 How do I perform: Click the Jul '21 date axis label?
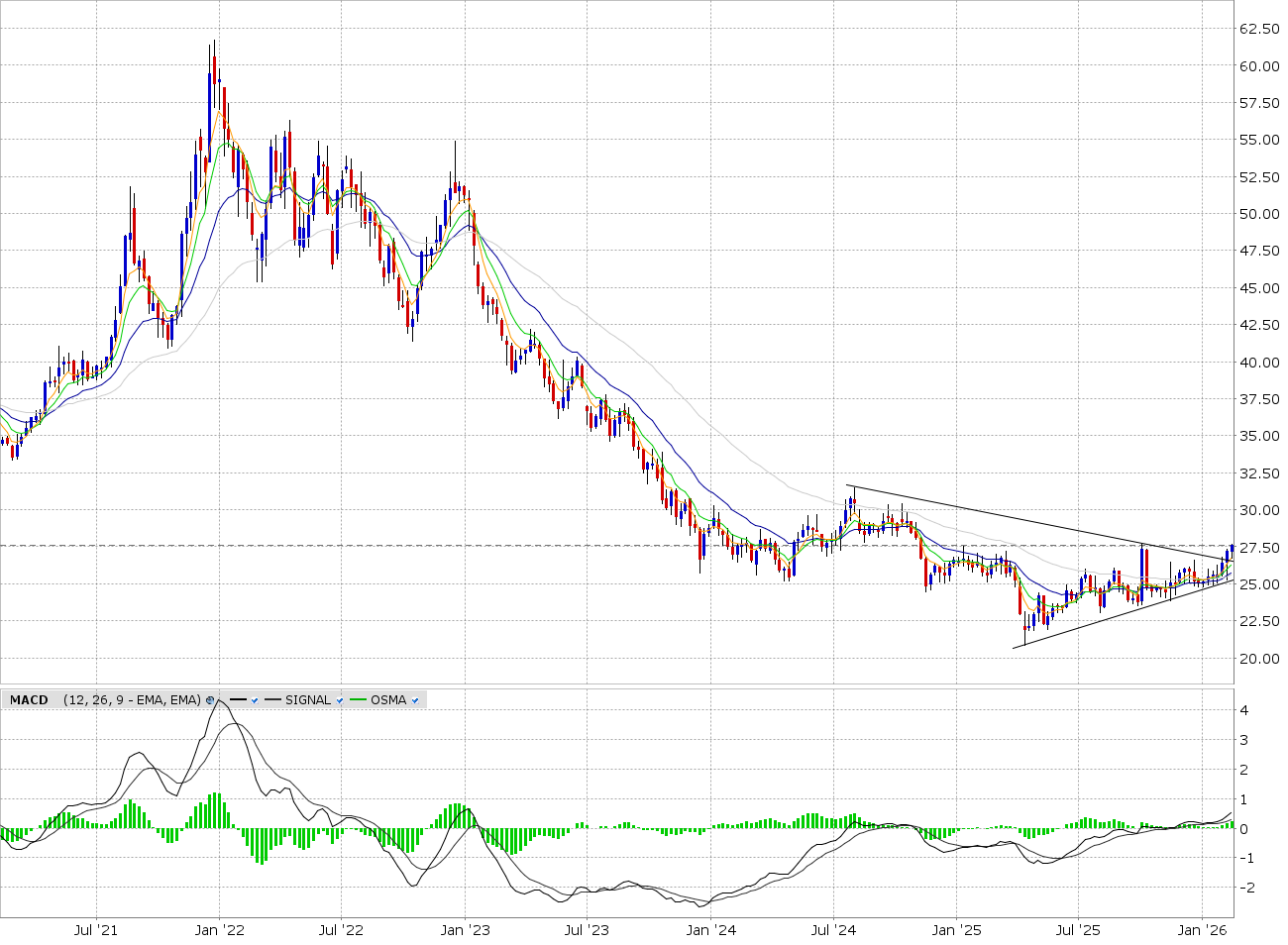96,930
